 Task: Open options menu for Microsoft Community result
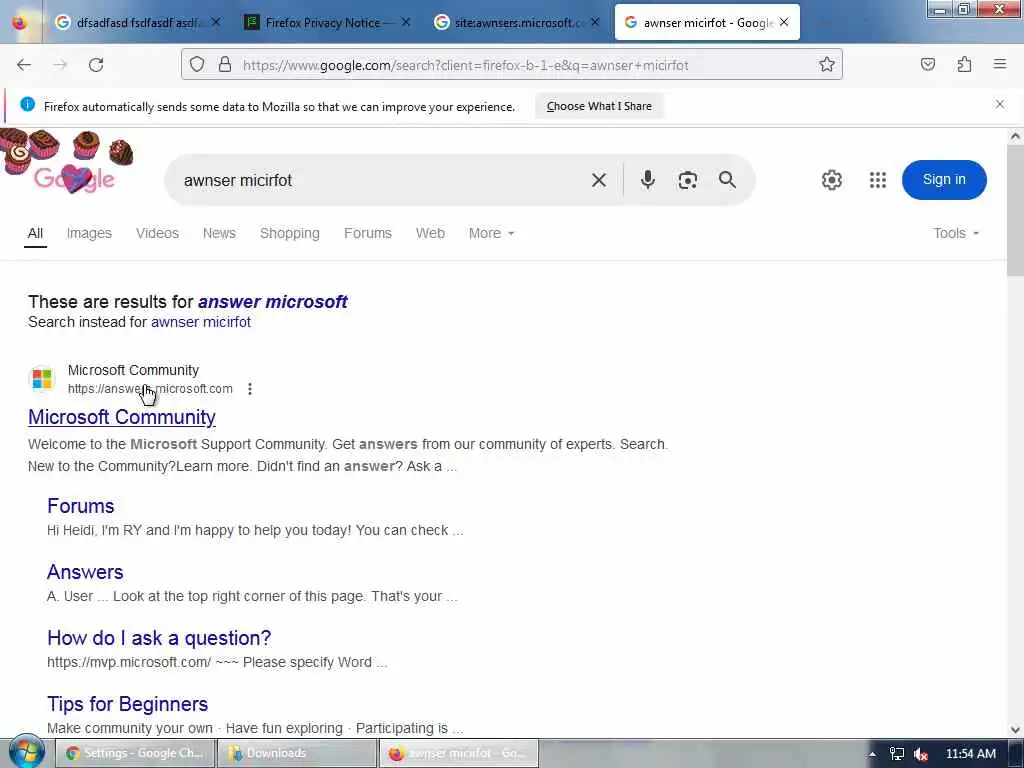coord(249,389)
